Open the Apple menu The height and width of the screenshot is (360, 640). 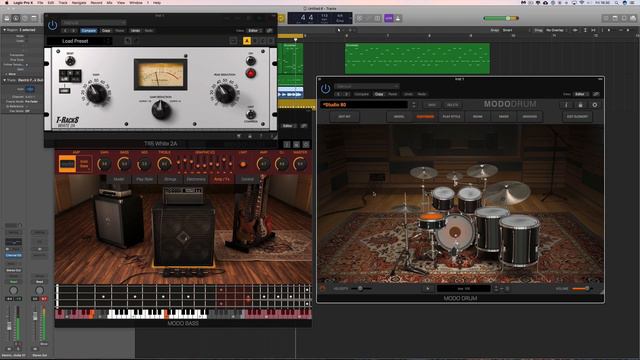coord(7,2)
